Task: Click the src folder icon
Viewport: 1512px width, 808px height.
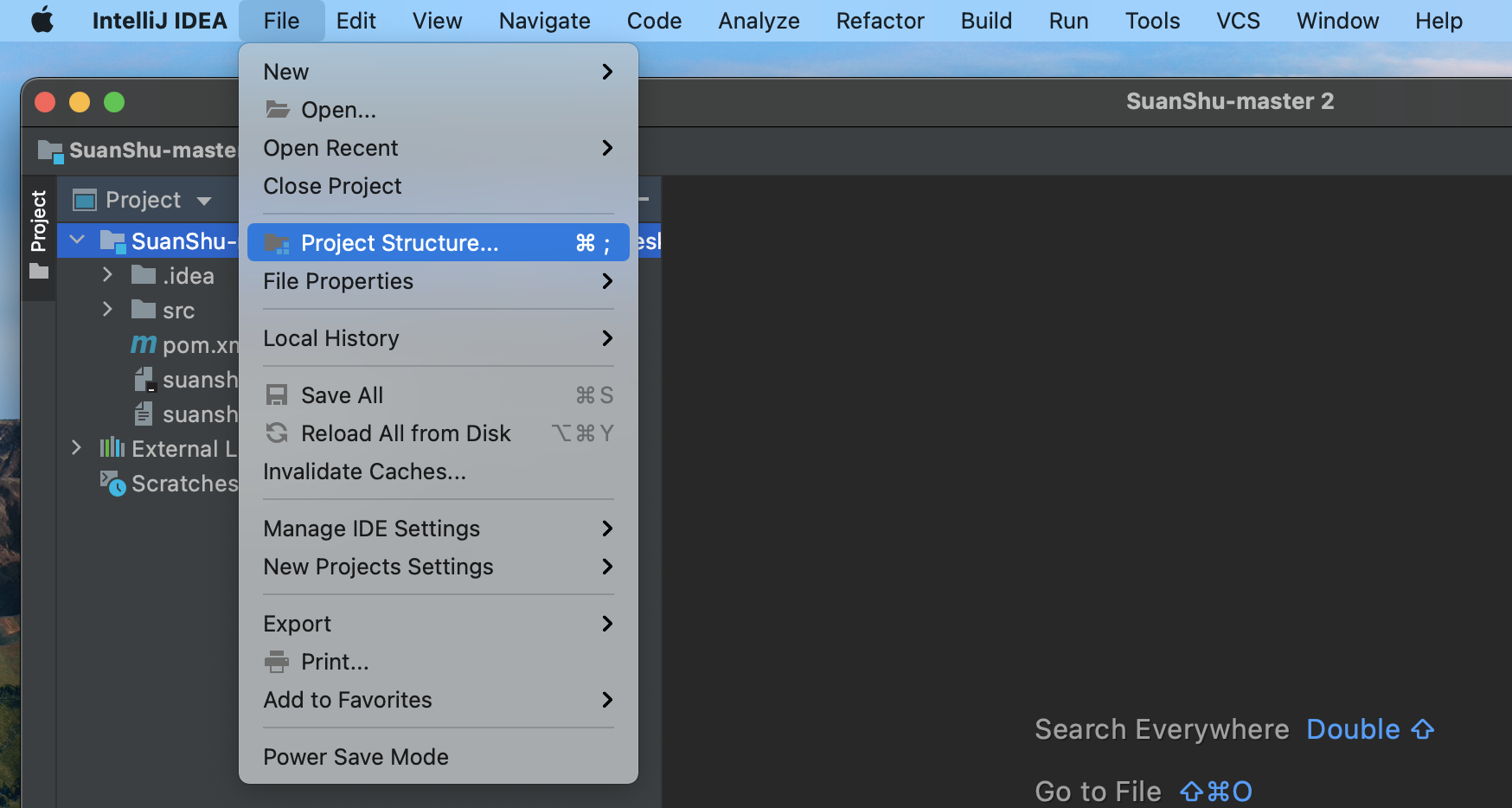Action: coord(143,309)
